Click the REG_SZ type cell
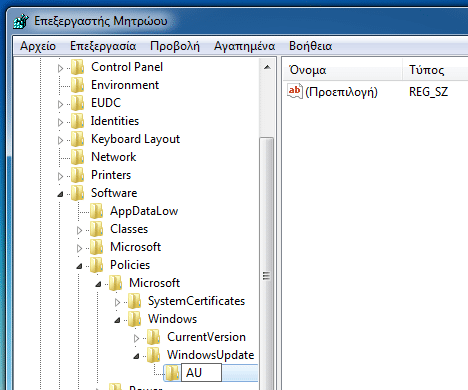This screenshot has height=390, width=468. (x=429, y=92)
